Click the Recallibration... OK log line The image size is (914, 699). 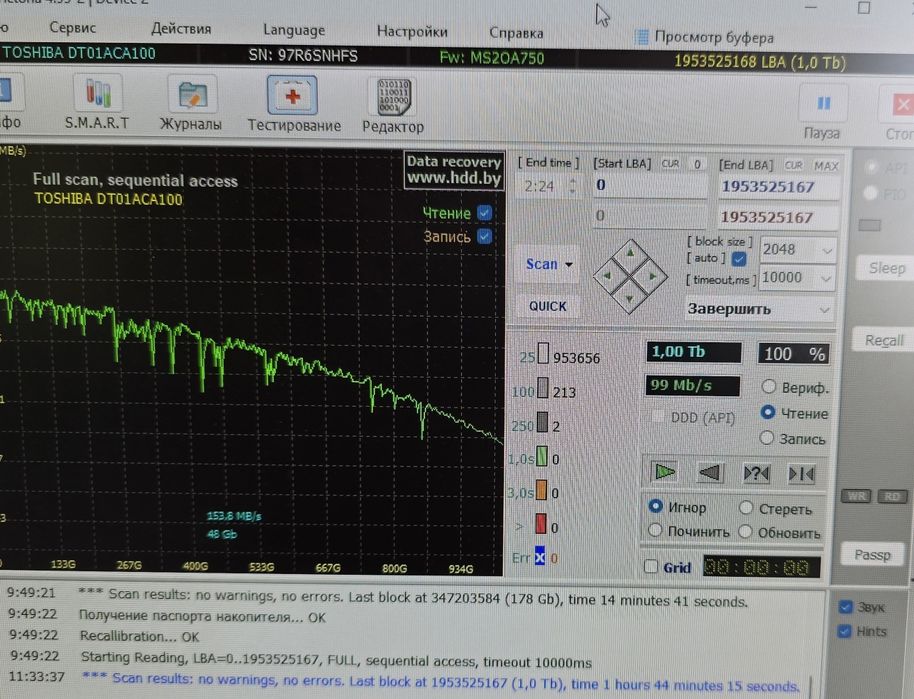pos(139,636)
